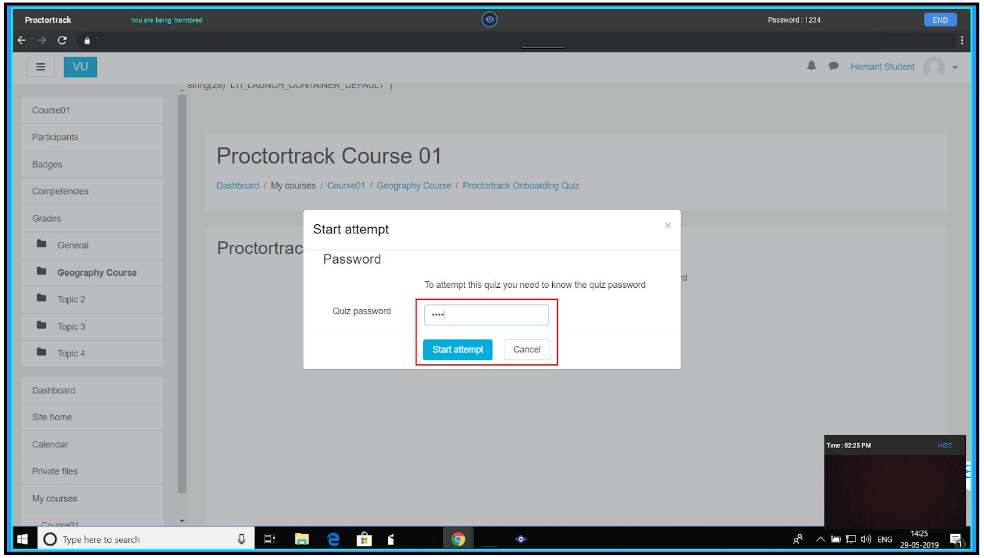This screenshot has height=558, width=984.
Task: Open Participants in the sidebar
Action: 92,137
